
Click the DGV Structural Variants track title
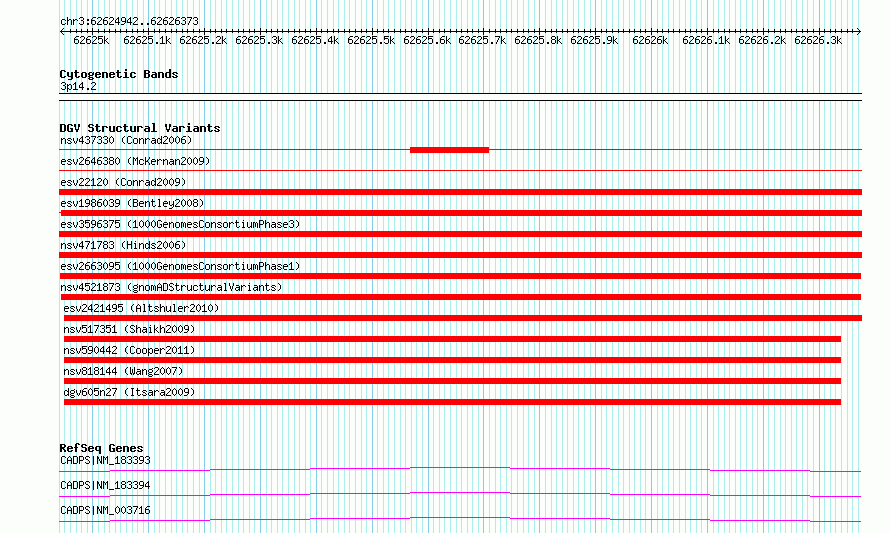[140, 128]
